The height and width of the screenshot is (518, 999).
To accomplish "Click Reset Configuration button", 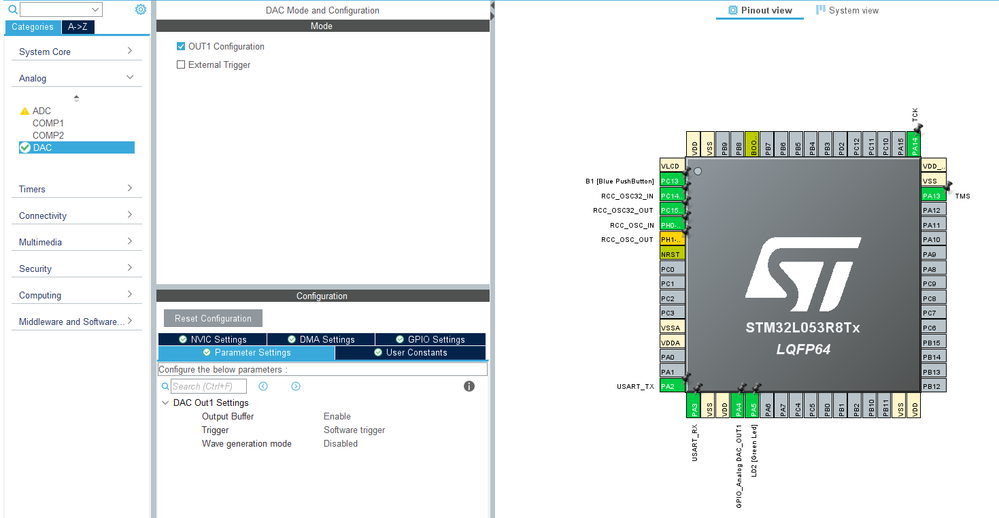I will pyautogui.click(x=213, y=319).
